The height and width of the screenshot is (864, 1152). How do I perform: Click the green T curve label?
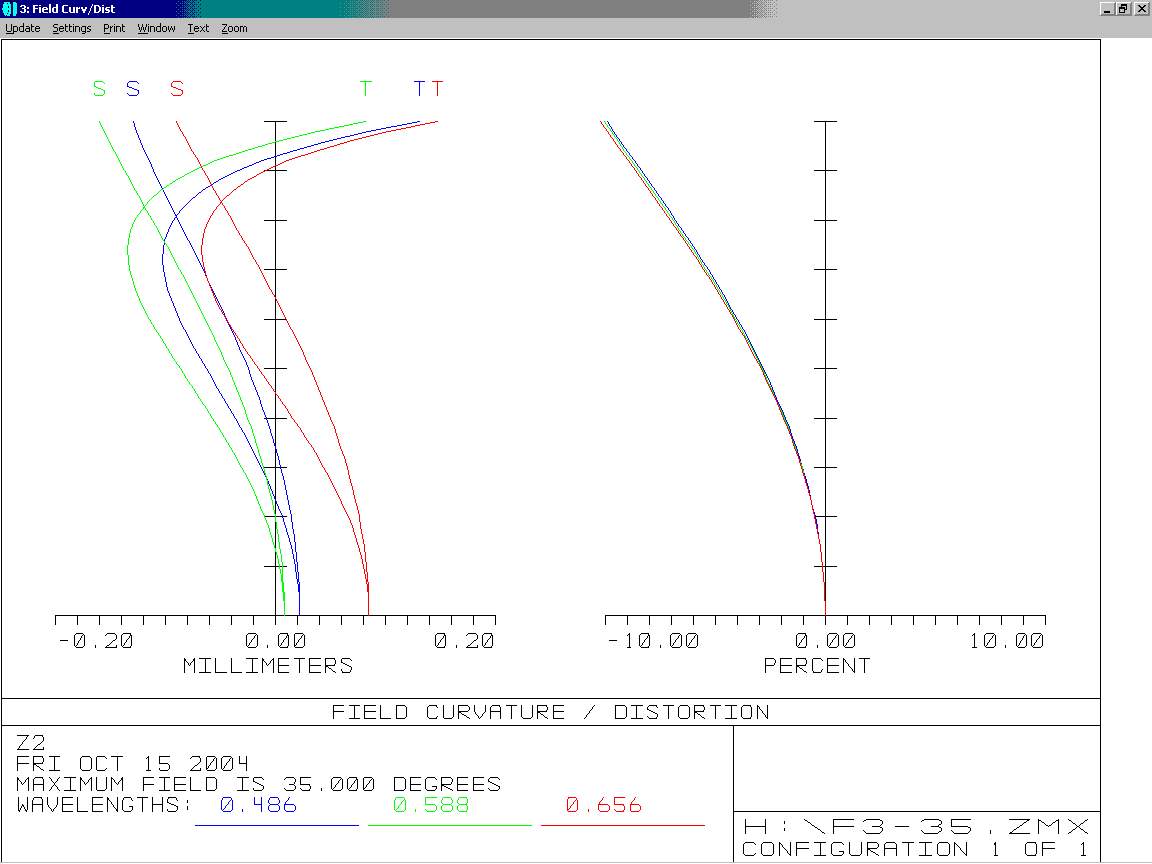click(x=366, y=89)
